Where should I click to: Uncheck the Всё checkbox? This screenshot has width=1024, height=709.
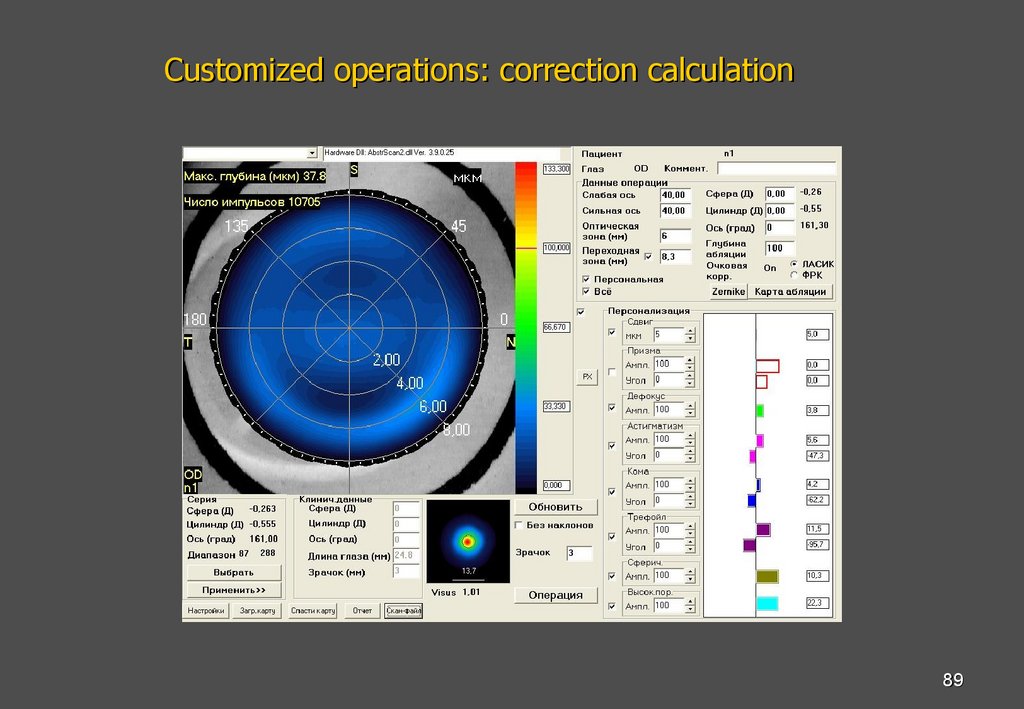[x=586, y=291]
